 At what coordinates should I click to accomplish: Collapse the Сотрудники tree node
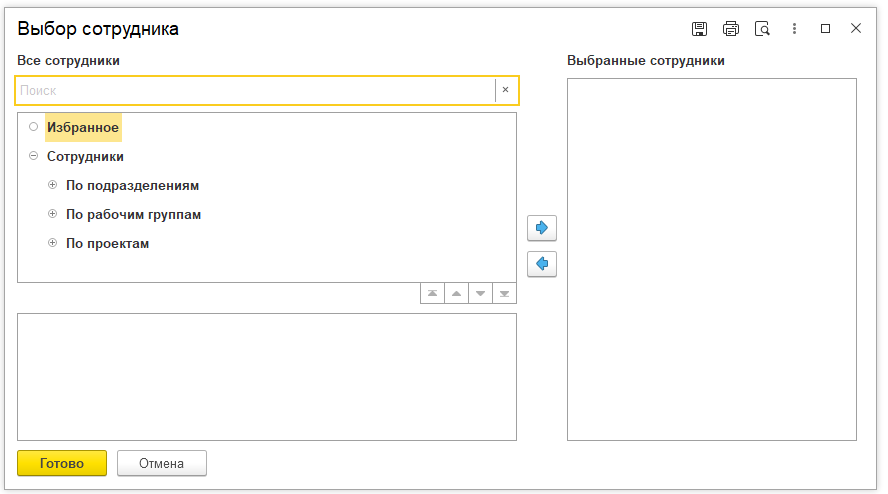34,156
